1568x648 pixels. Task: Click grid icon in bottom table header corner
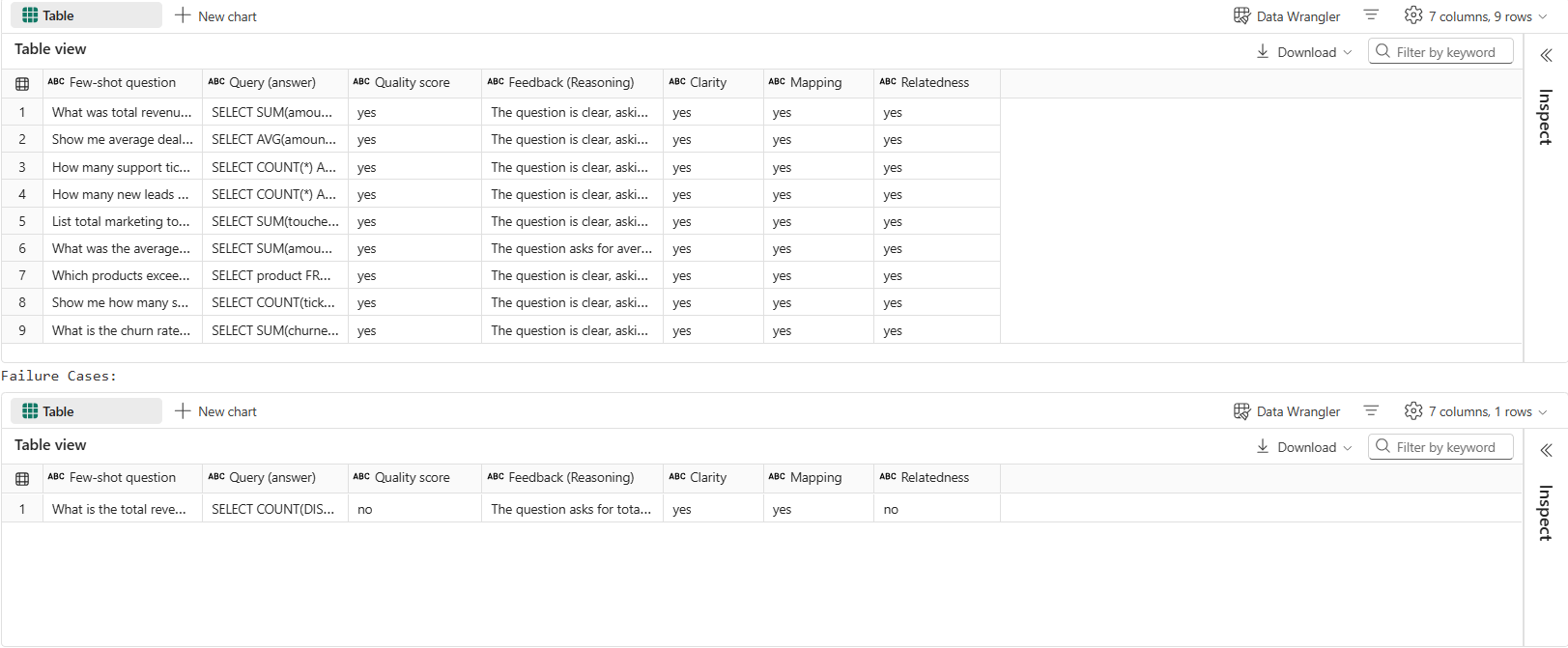[x=22, y=478]
